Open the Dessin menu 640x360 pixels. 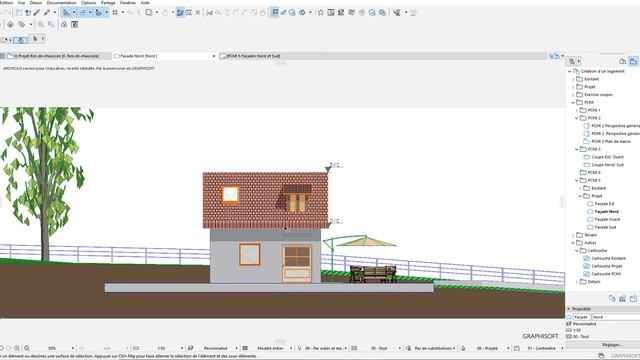tap(36, 2)
